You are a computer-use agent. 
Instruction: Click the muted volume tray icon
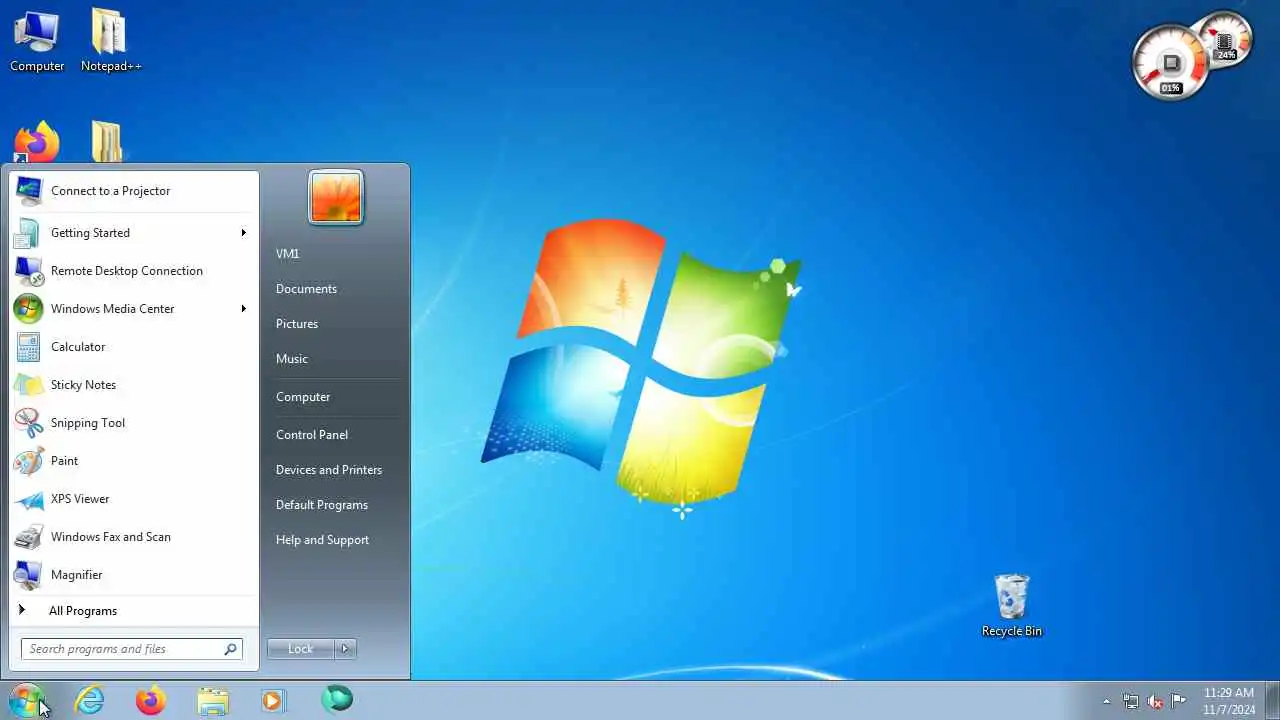(x=1155, y=701)
